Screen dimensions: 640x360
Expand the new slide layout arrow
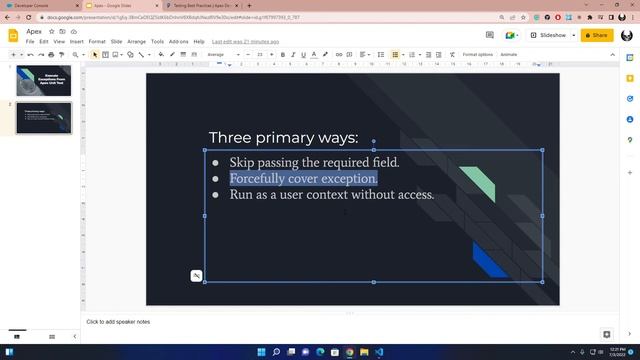pos(21,55)
